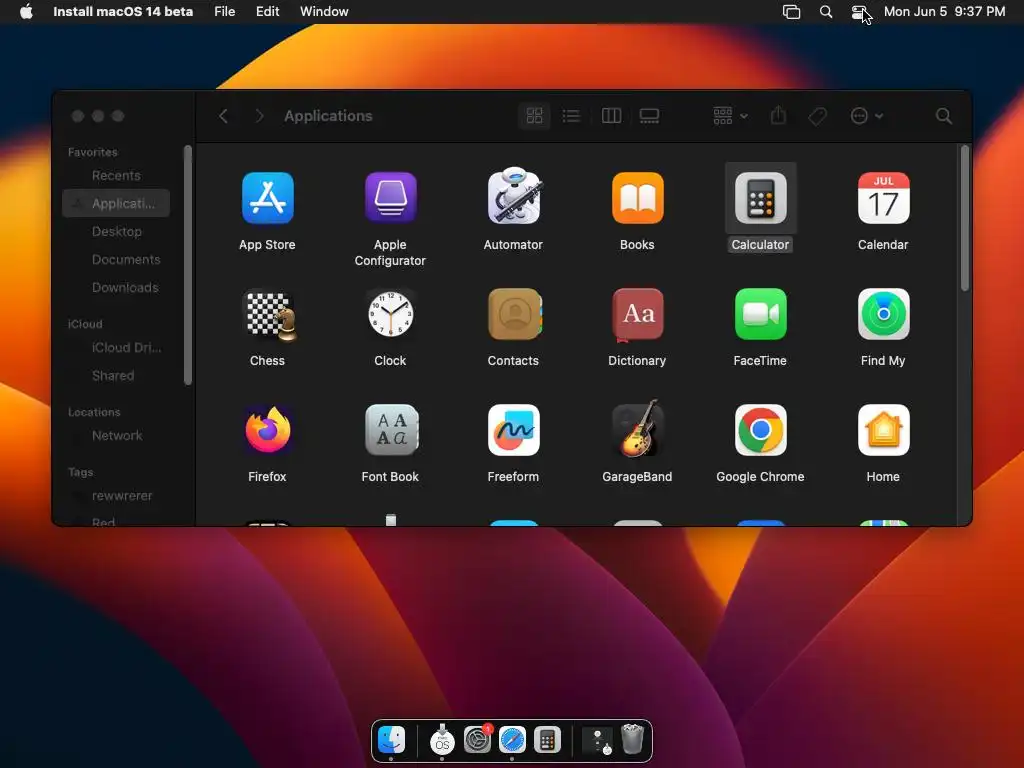The height and width of the screenshot is (768, 1024).
Task: Open the Apple menu
Action: (26, 11)
